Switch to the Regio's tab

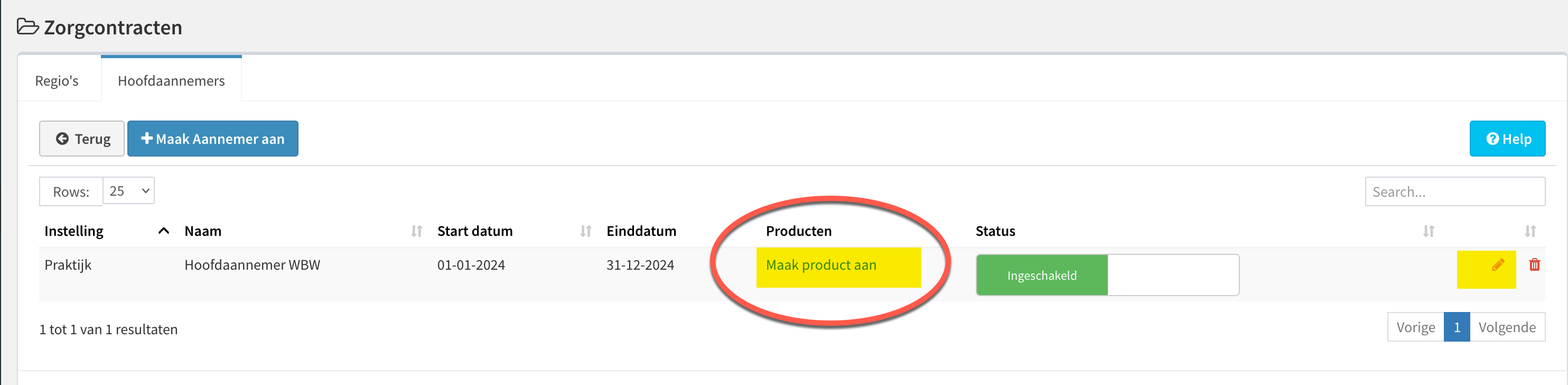[x=57, y=80]
